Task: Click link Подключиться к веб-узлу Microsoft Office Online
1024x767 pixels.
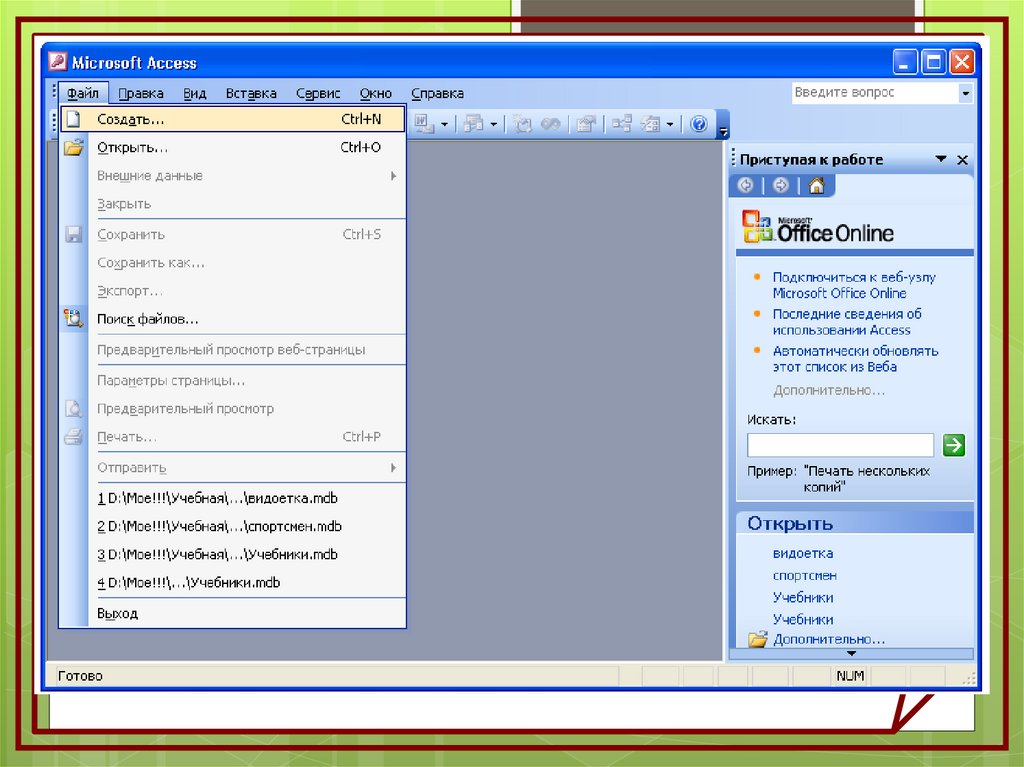Action: (x=854, y=285)
